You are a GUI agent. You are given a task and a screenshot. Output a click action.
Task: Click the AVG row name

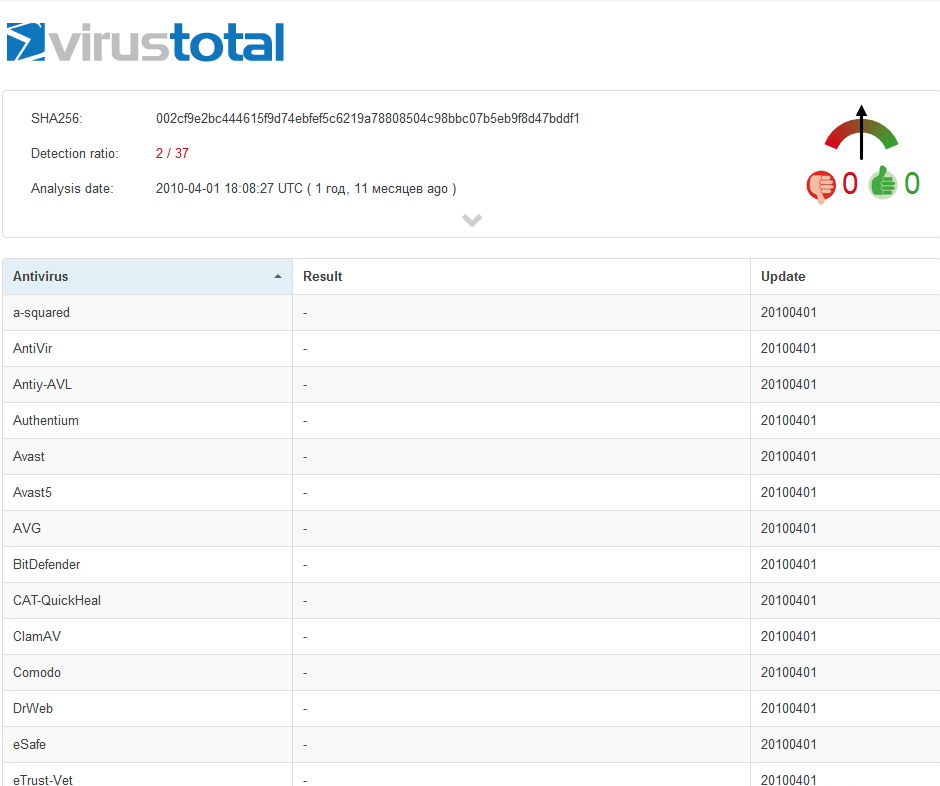[x=27, y=528]
